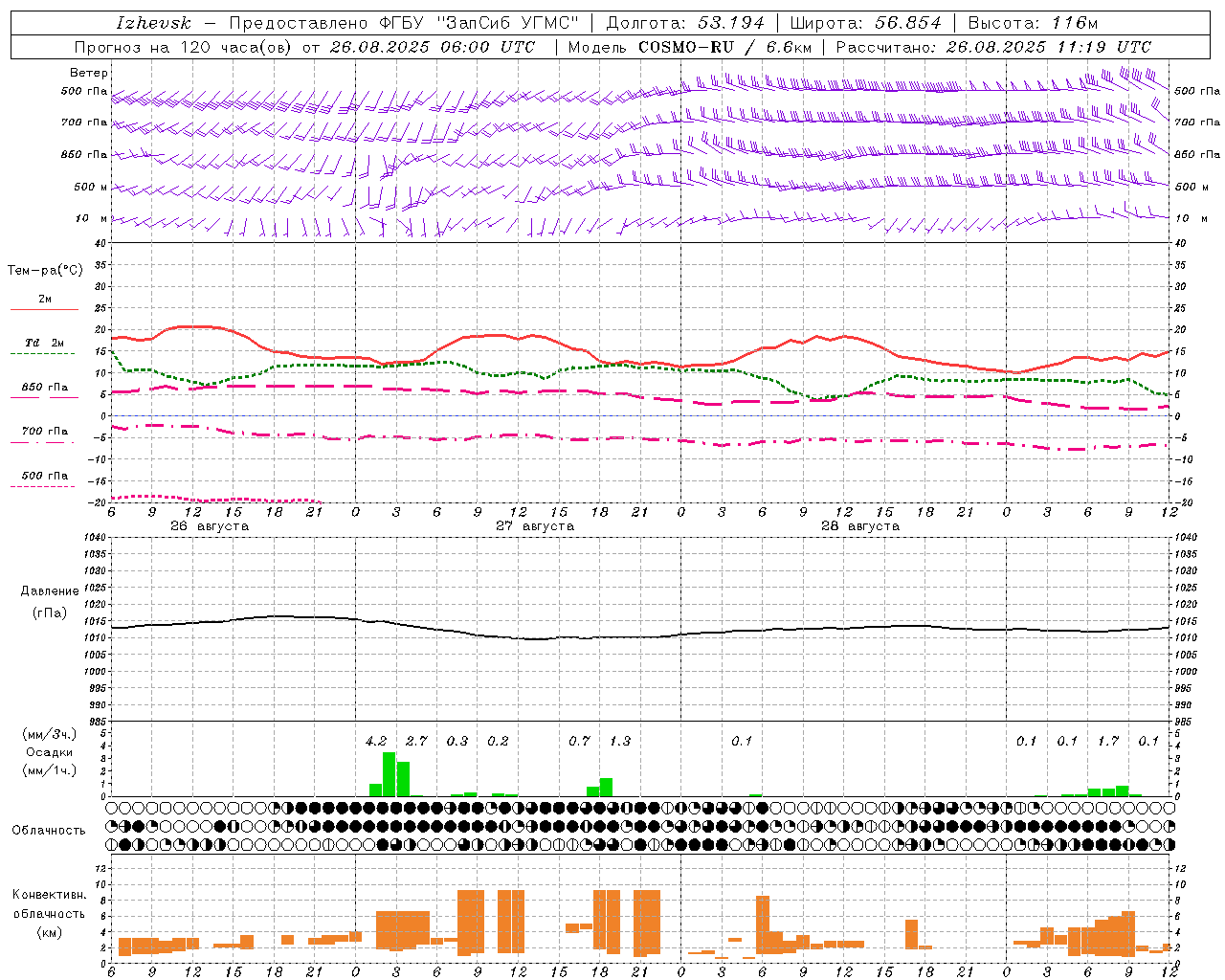Click the Td 2м dew point legend
Image resolution: width=1225 pixels, height=980 pixels.
click(44, 347)
